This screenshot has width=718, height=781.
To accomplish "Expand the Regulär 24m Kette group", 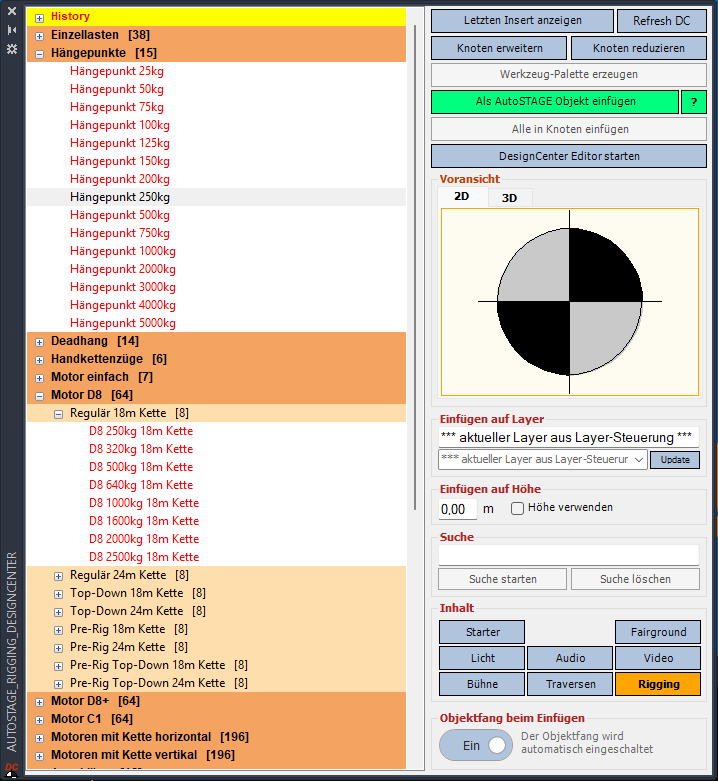I will [x=59, y=575].
